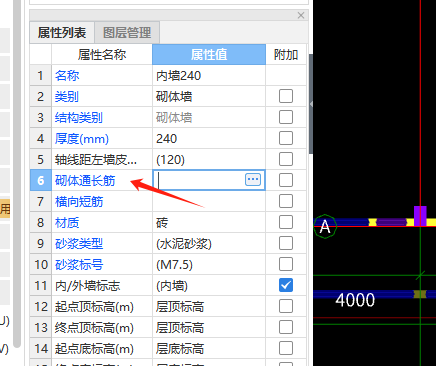Click axis bubble A in drawing
The image size is (436, 366).
point(325,226)
